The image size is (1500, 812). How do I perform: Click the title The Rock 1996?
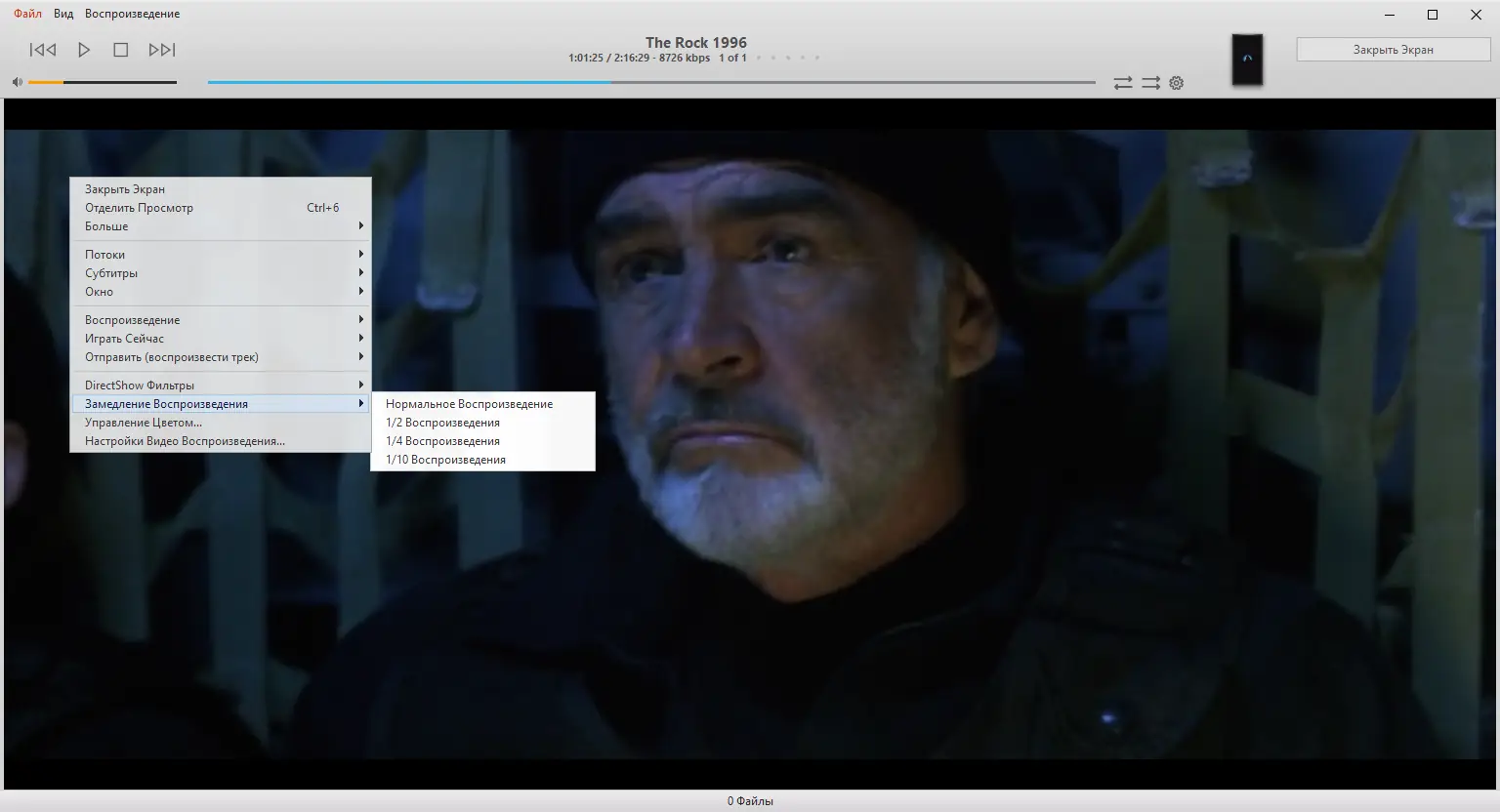coord(696,42)
